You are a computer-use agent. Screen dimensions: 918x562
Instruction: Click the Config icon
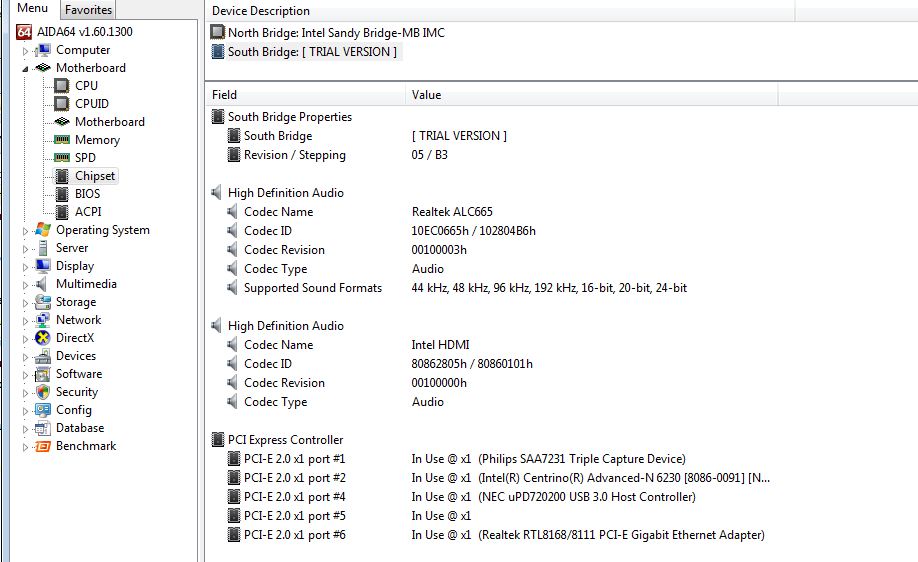click(x=43, y=410)
